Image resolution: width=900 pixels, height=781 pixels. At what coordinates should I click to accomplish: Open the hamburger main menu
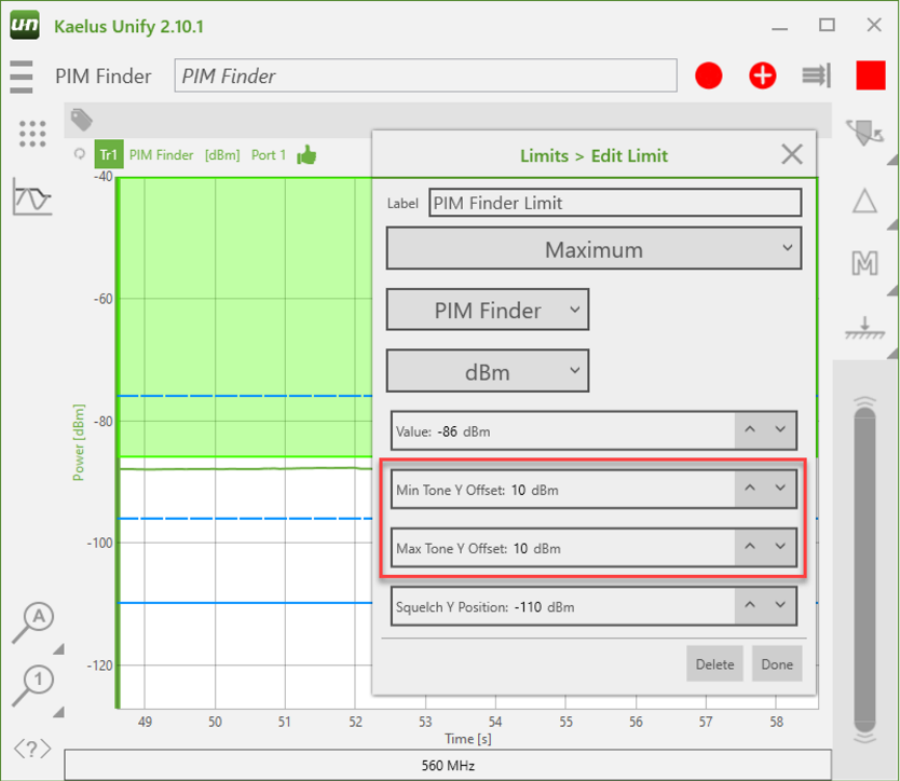pos(21,76)
